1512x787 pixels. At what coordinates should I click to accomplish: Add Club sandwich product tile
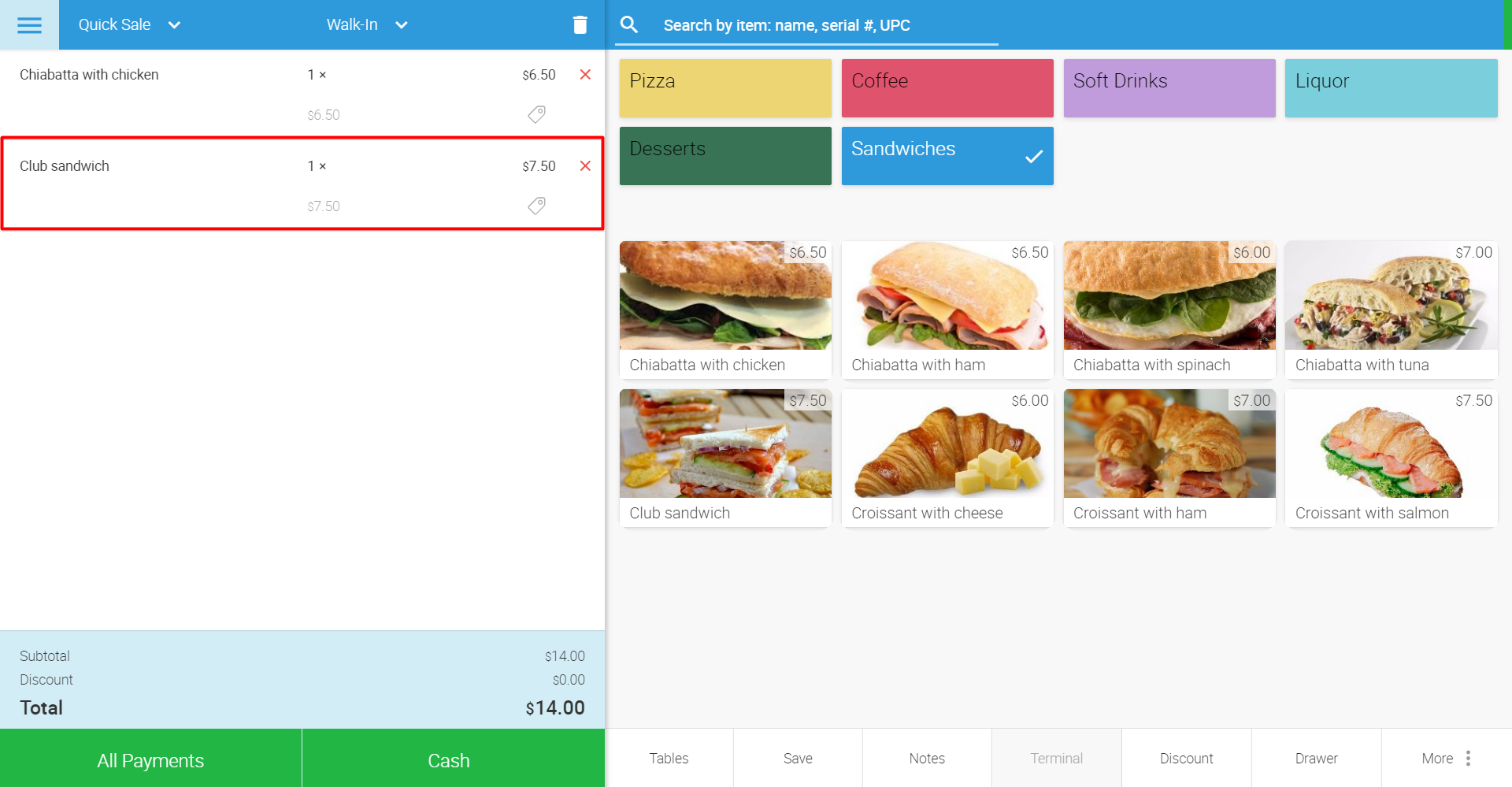click(x=725, y=458)
